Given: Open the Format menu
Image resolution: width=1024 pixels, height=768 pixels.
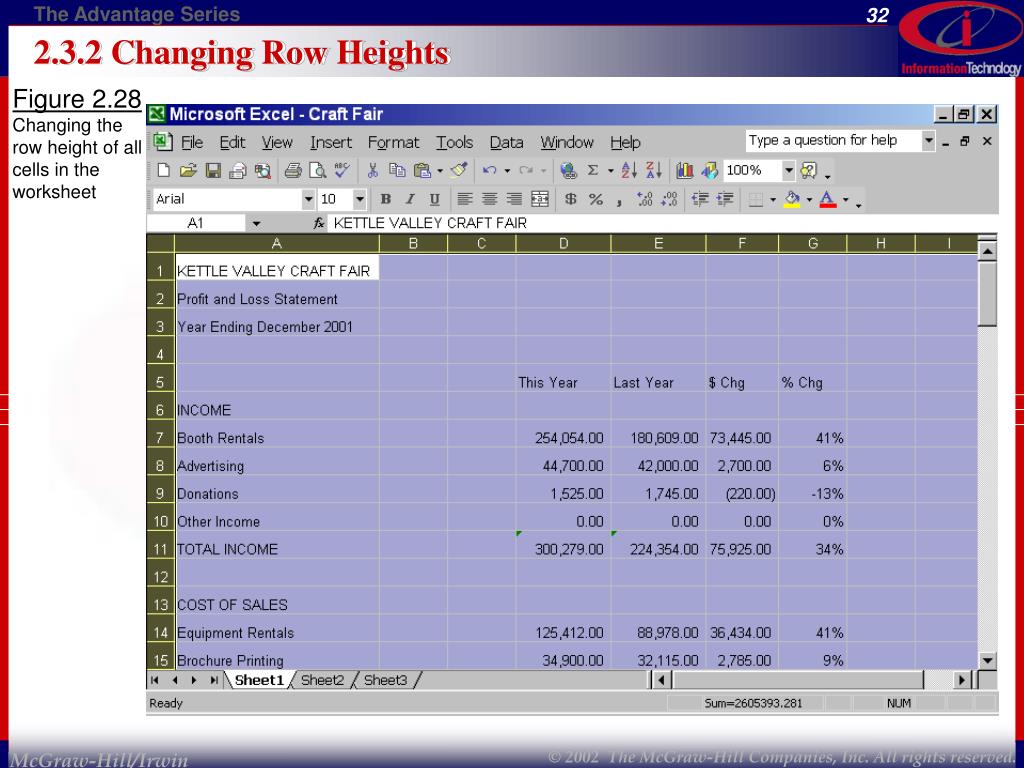Looking at the screenshot, I should click(x=393, y=142).
